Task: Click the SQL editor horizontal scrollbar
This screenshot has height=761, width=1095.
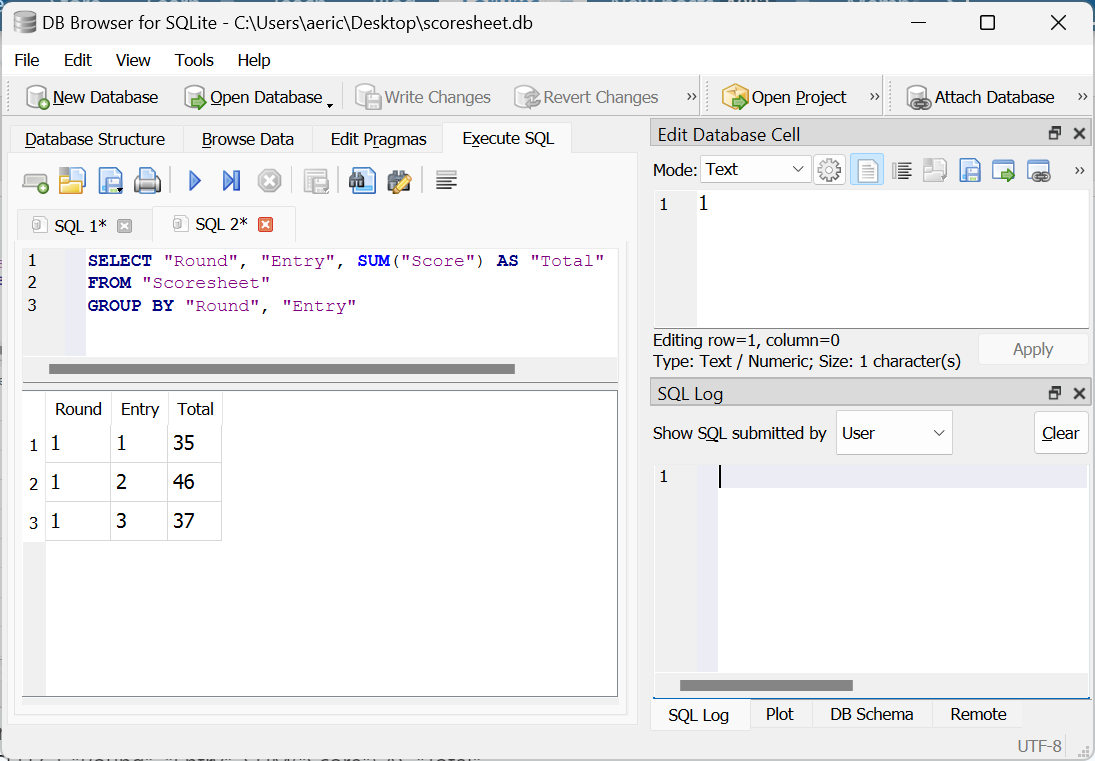Action: (281, 369)
